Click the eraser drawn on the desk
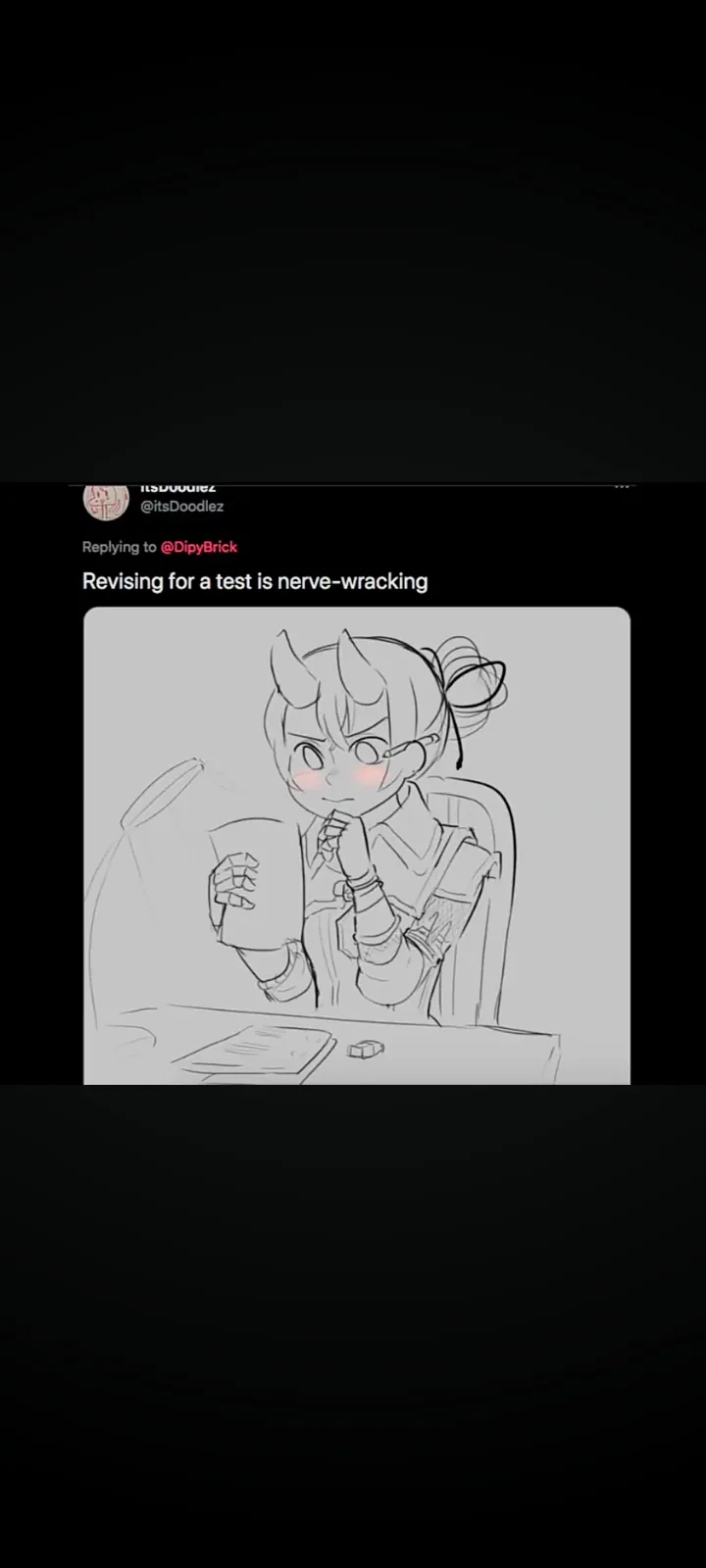Screen dimensions: 706x1568 (363, 1050)
